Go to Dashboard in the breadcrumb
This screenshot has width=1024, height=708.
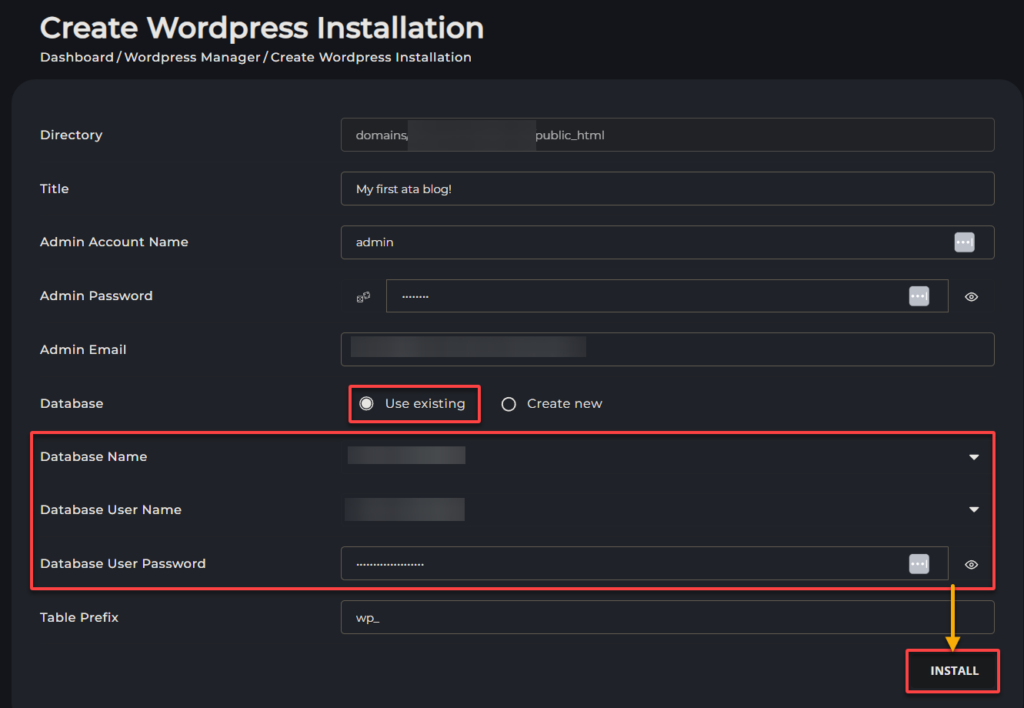[x=76, y=57]
